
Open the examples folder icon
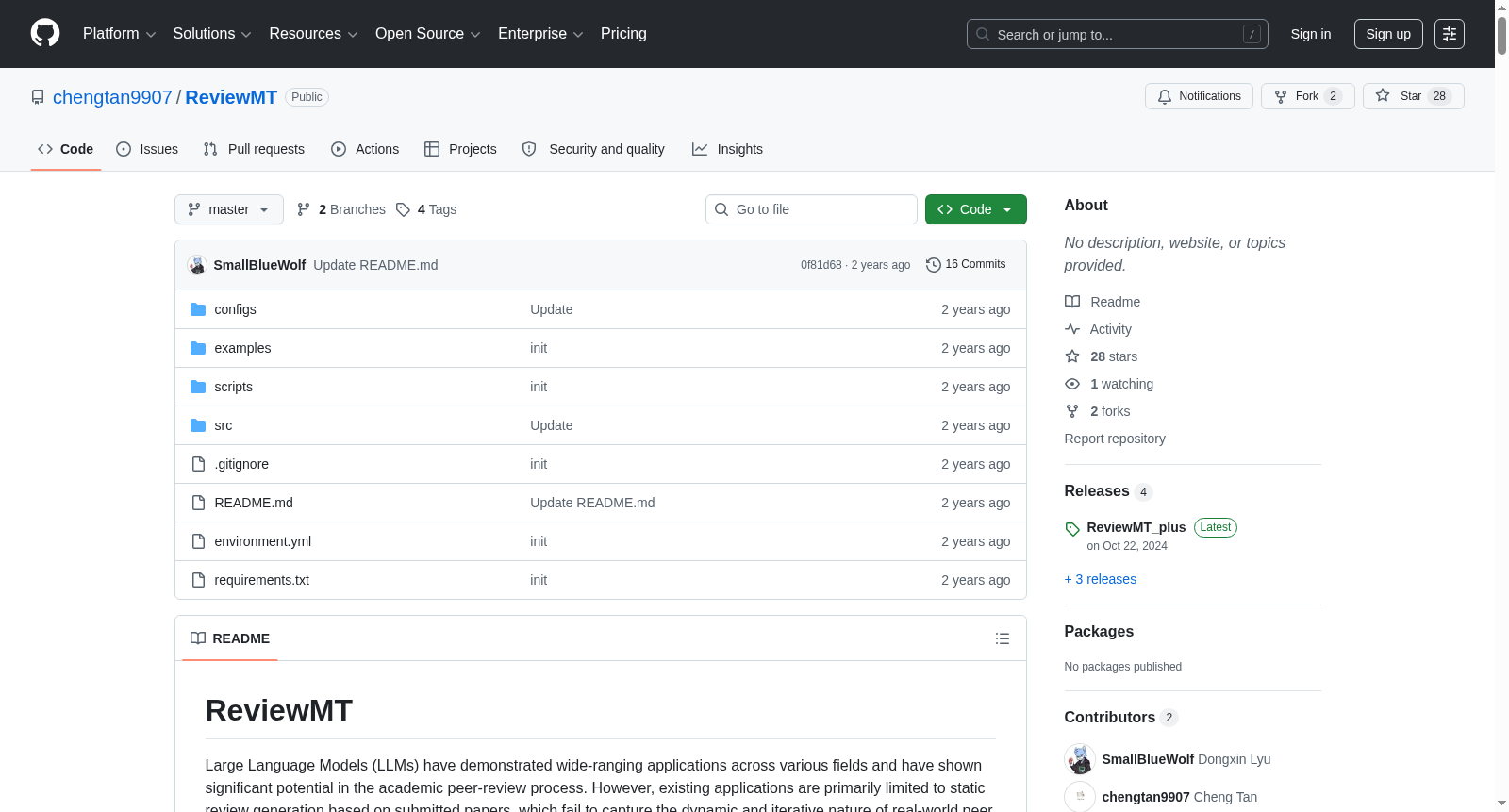click(x=198, y=348)
